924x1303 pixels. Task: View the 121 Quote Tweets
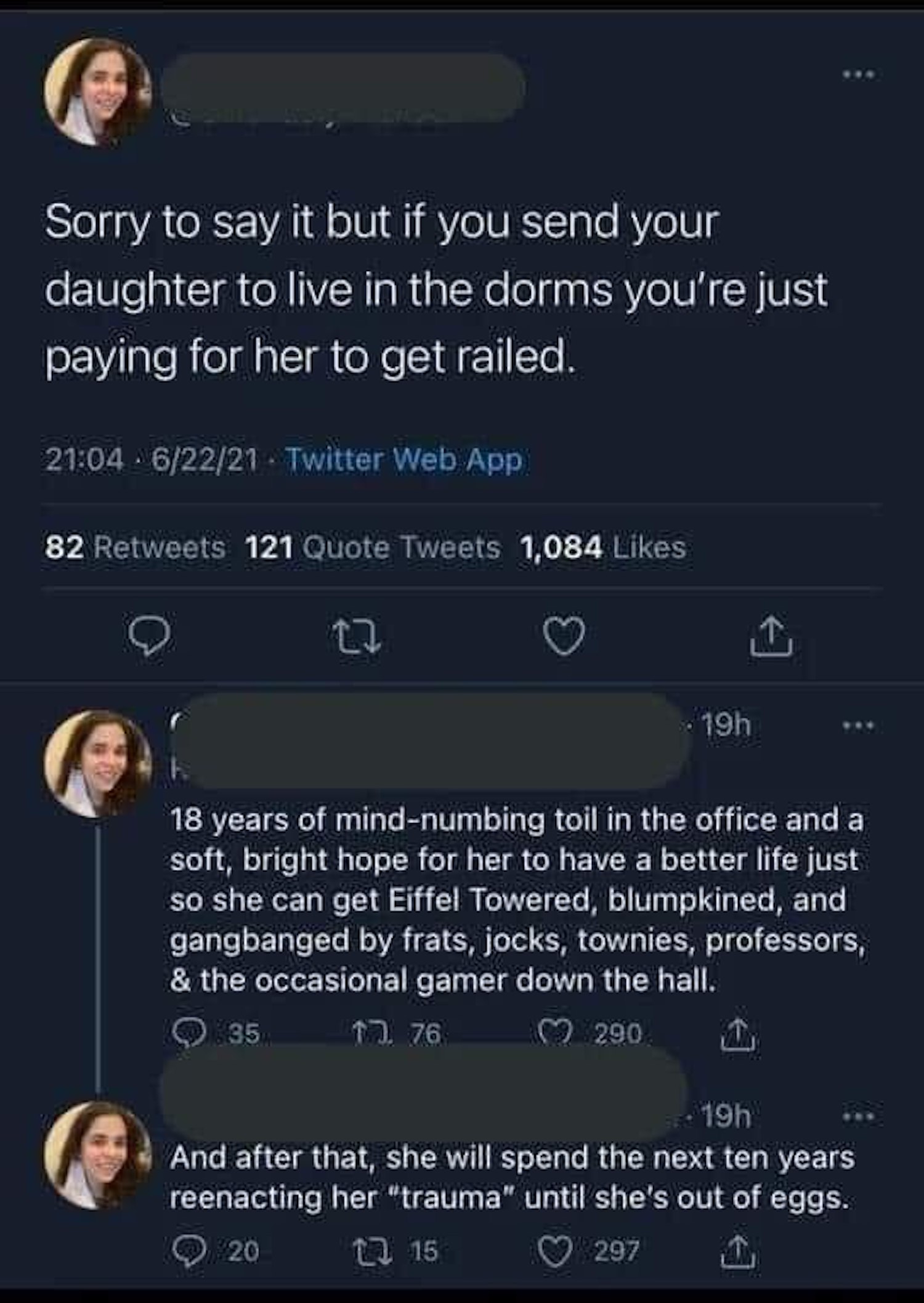coord(373,547)
